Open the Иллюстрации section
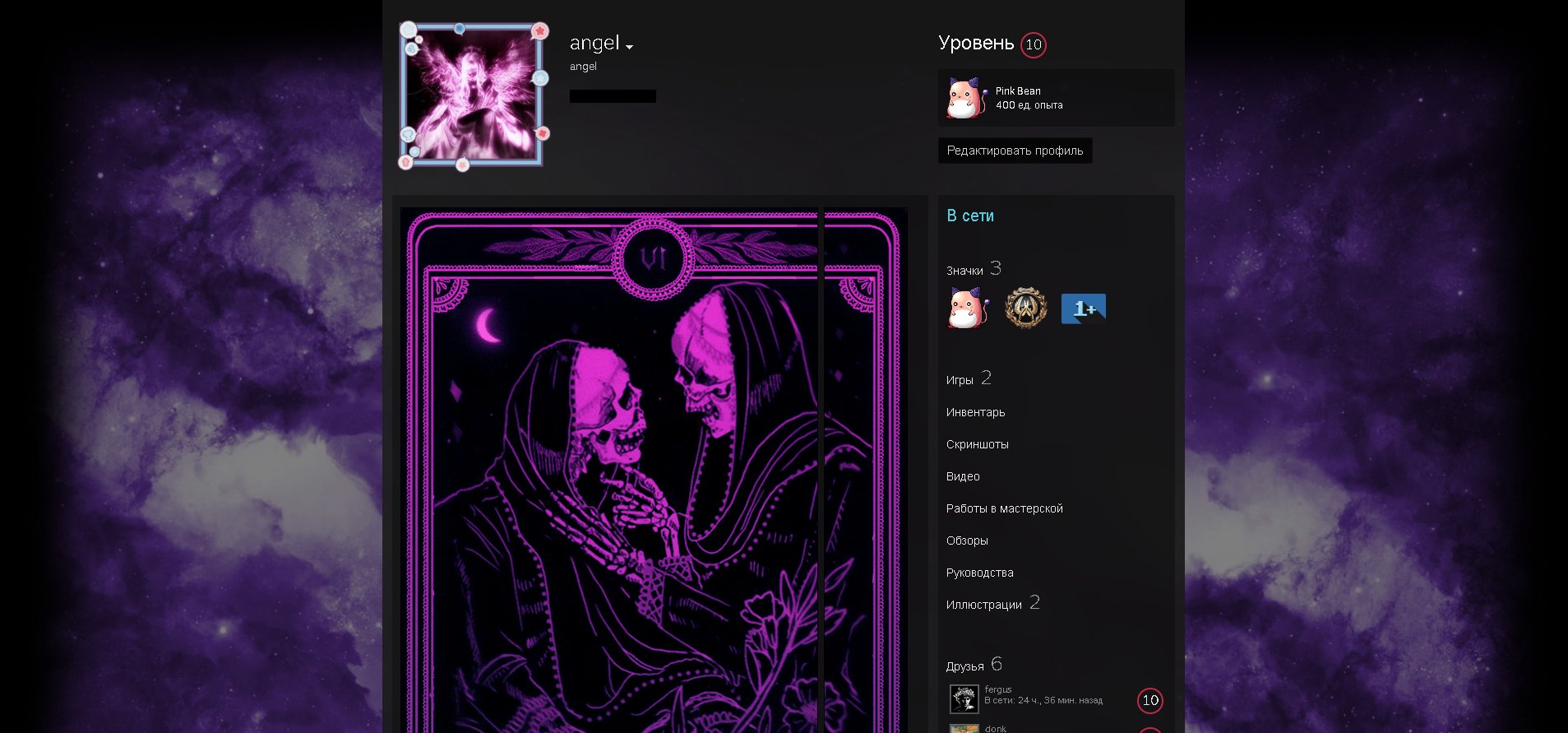The image size is (1568, 733). click(983, 605)
